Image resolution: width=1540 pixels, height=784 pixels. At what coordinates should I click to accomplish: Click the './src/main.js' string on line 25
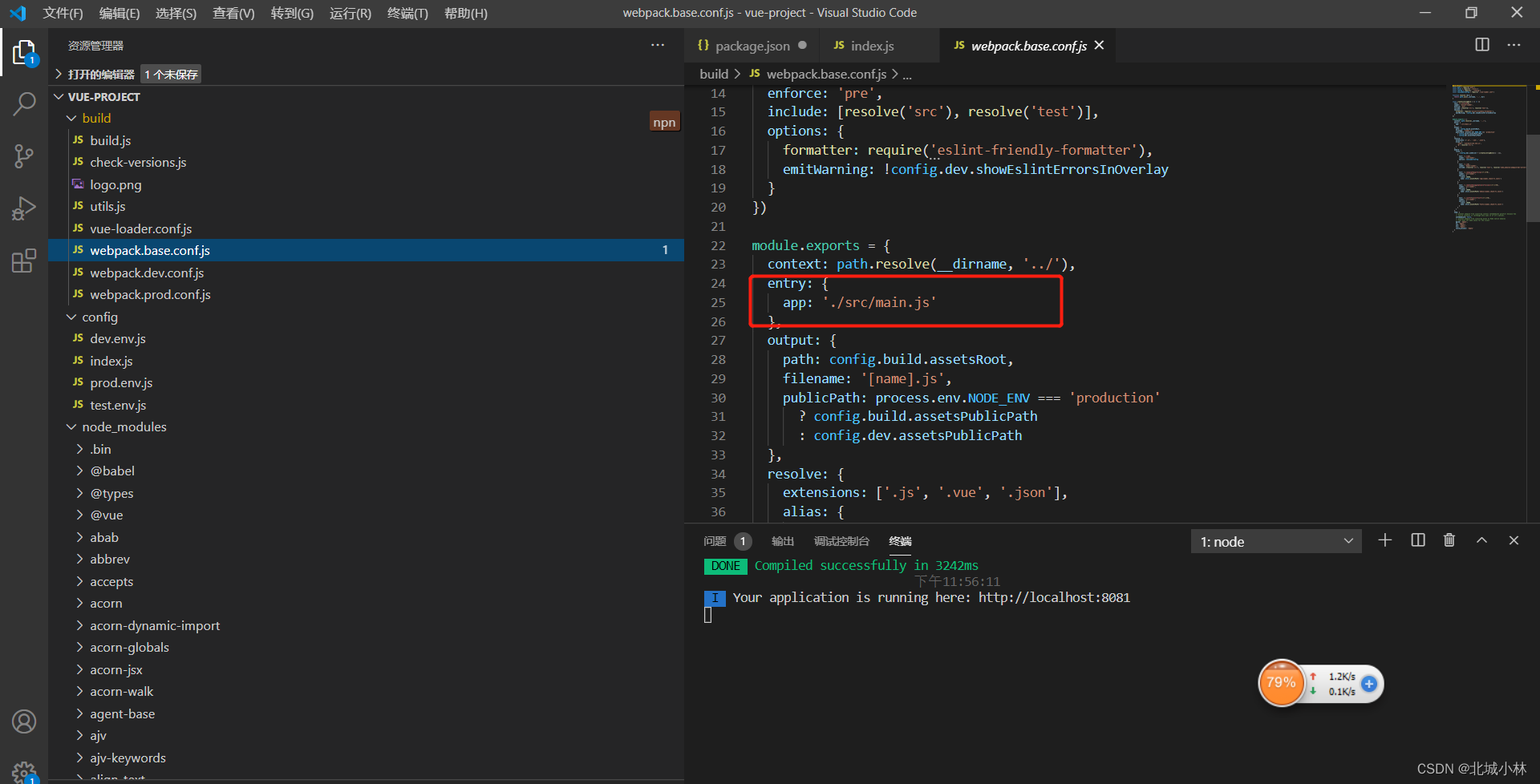(879, 302)
